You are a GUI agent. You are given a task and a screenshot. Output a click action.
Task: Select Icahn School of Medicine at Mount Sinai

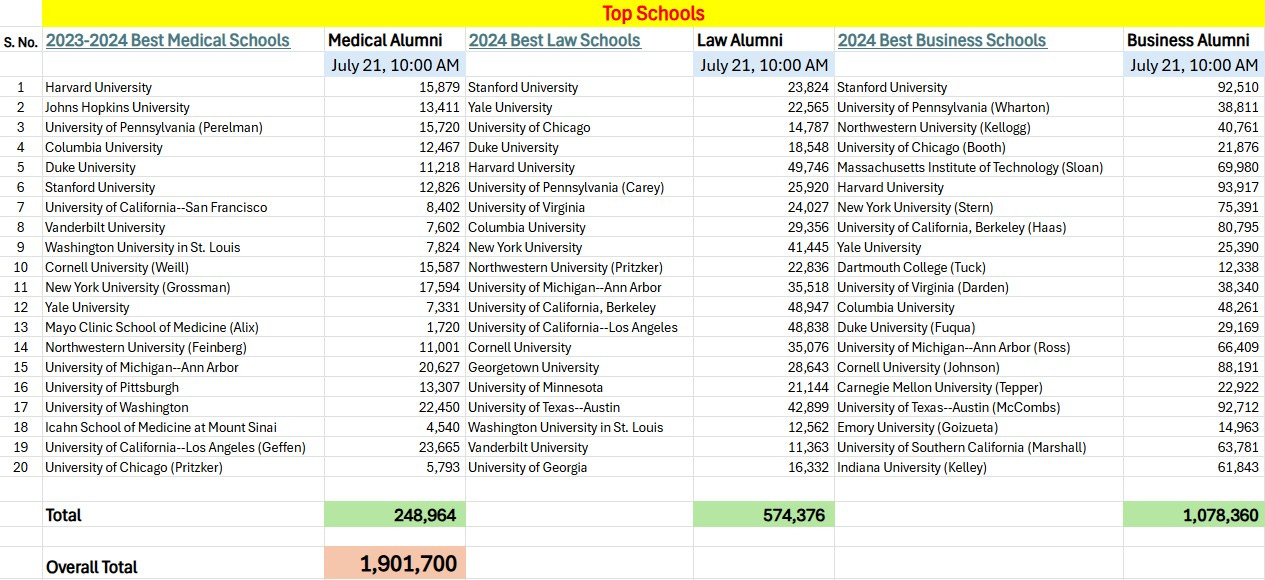(183, 427)
